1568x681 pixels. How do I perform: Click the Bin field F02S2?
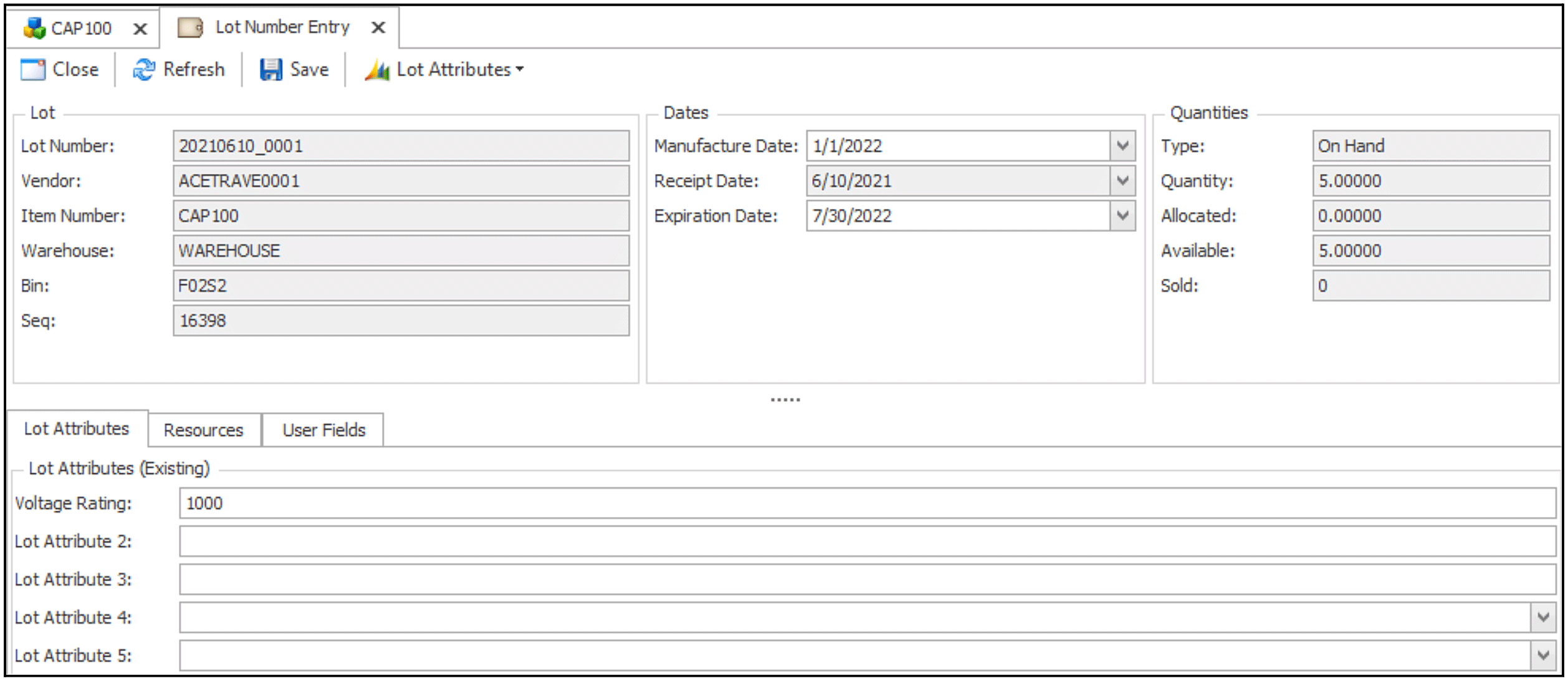point(401,286)
